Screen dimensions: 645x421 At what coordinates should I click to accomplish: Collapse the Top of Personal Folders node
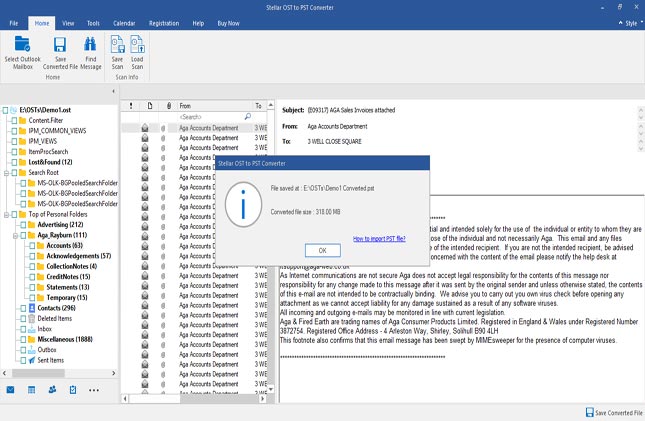coord(6,214)
